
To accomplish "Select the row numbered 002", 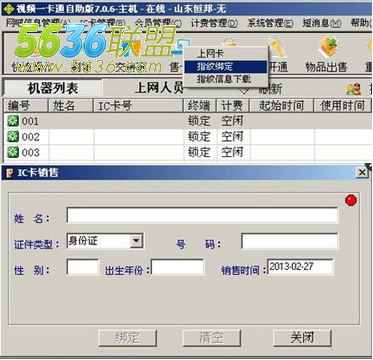I will coord(188,137).
